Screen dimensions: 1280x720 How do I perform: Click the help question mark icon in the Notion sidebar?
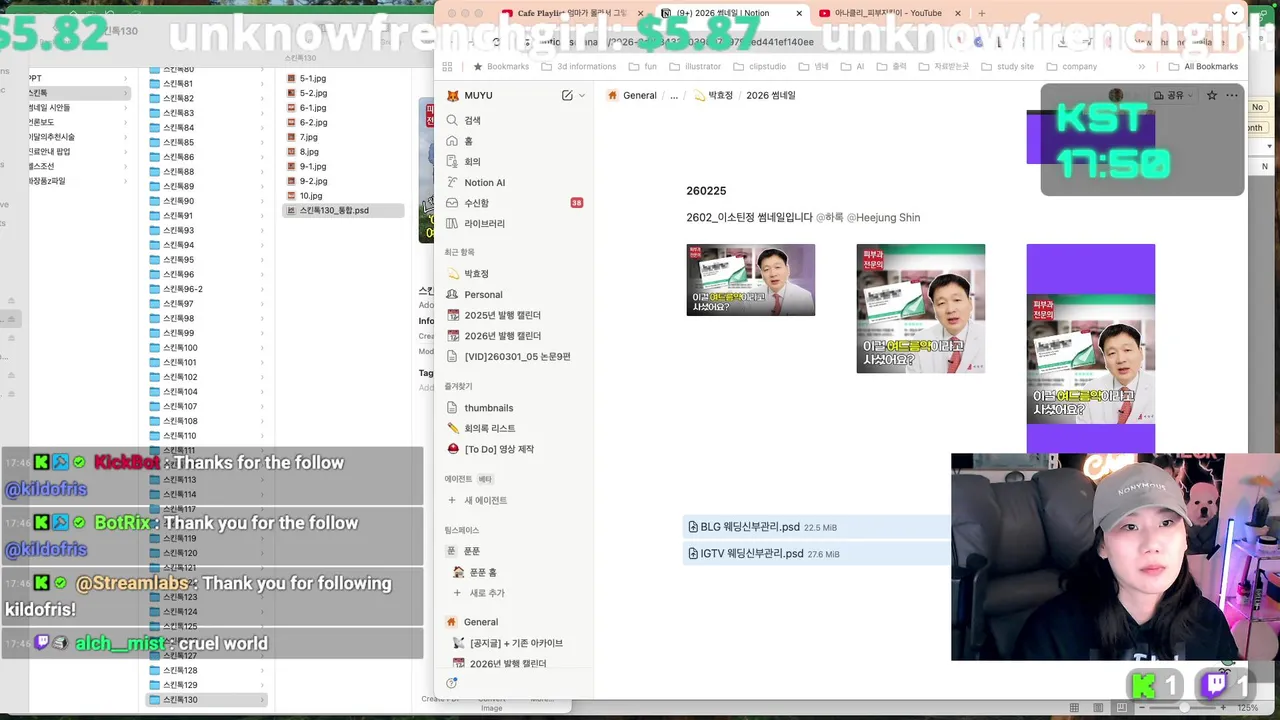(x=452, y=683)
